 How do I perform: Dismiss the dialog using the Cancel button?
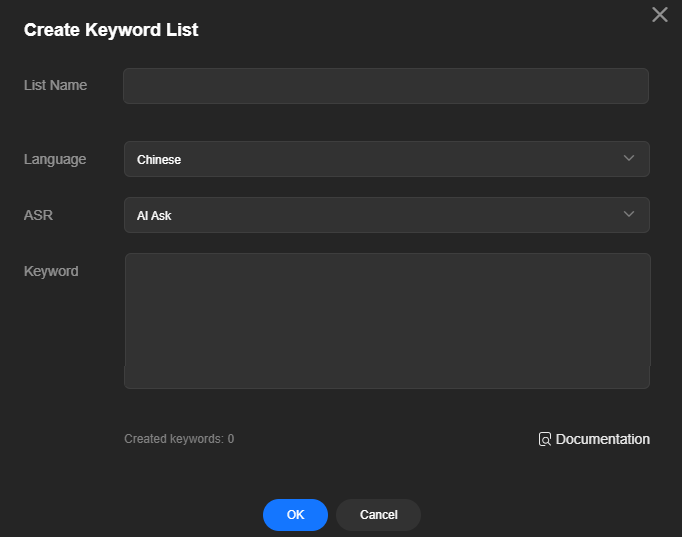(378, 515)
